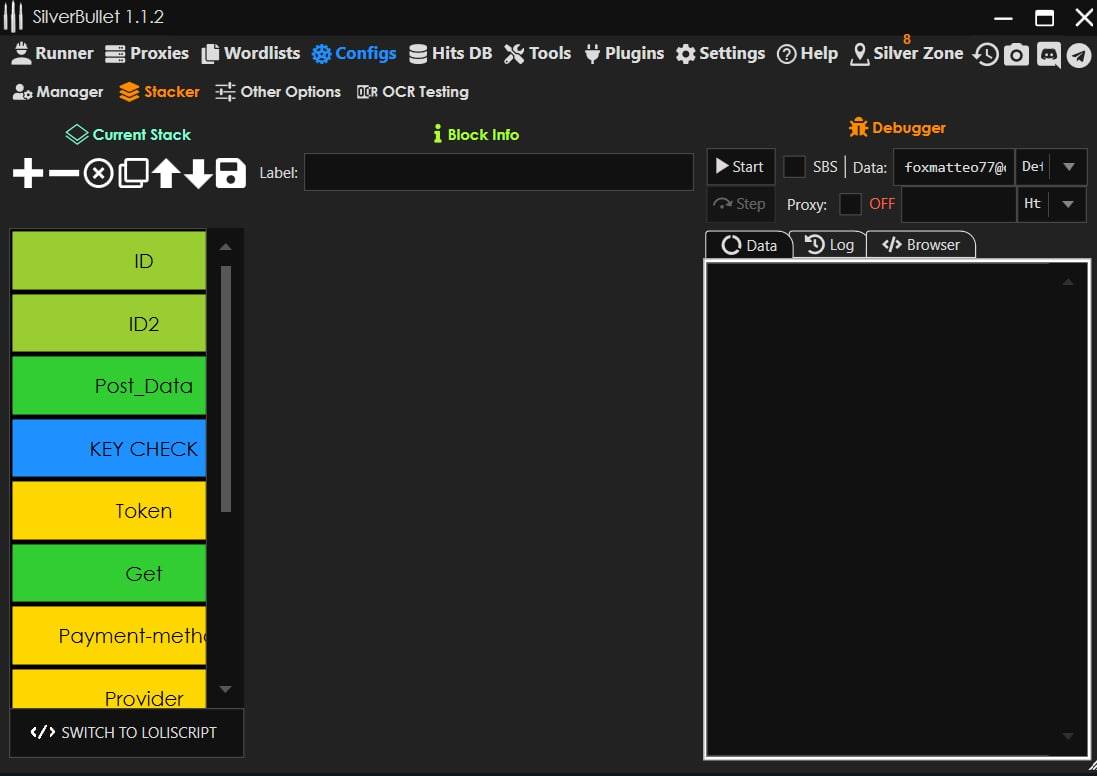Select the Token block
The height and width of the screenshot is (776, 1097).
point(109,511)
